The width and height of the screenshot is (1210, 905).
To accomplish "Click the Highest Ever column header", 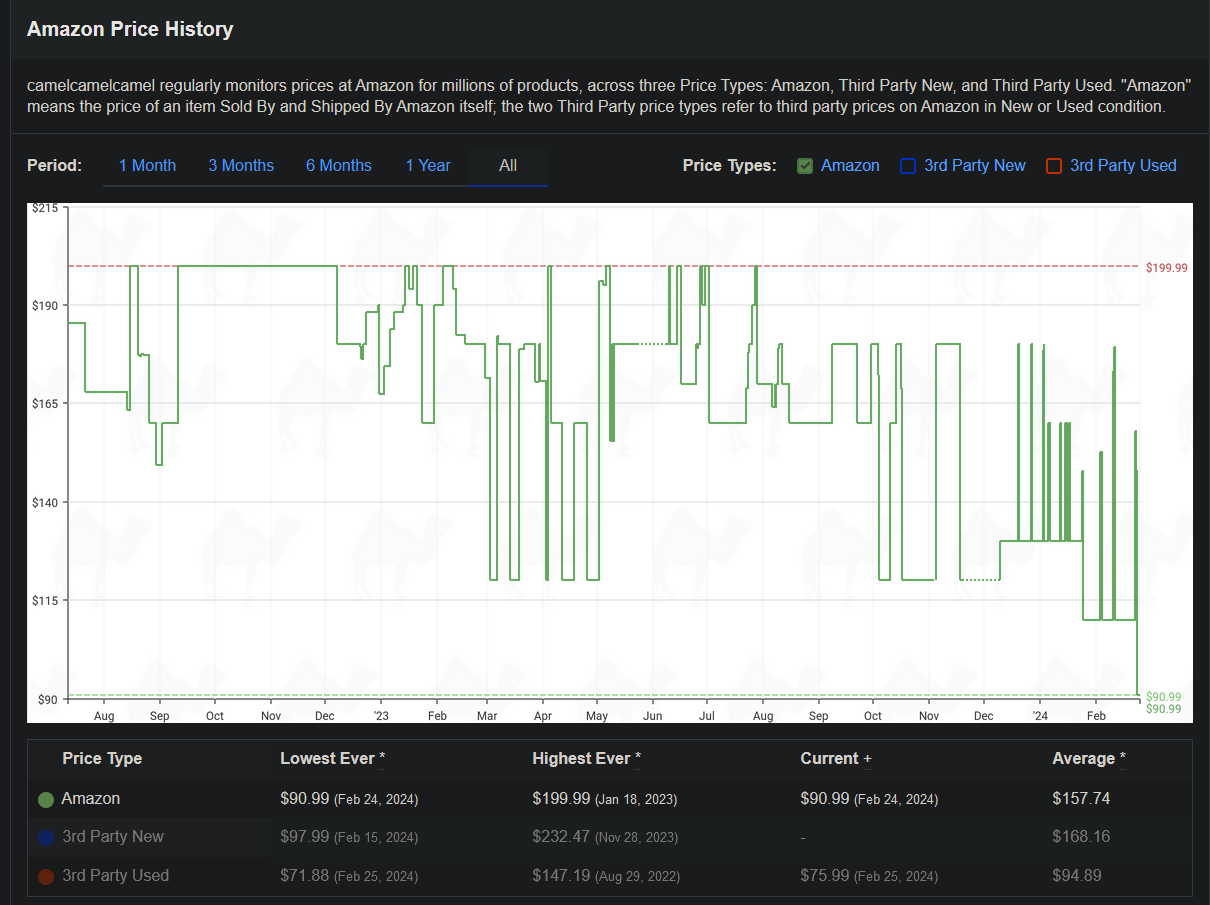I will point(587,759).
